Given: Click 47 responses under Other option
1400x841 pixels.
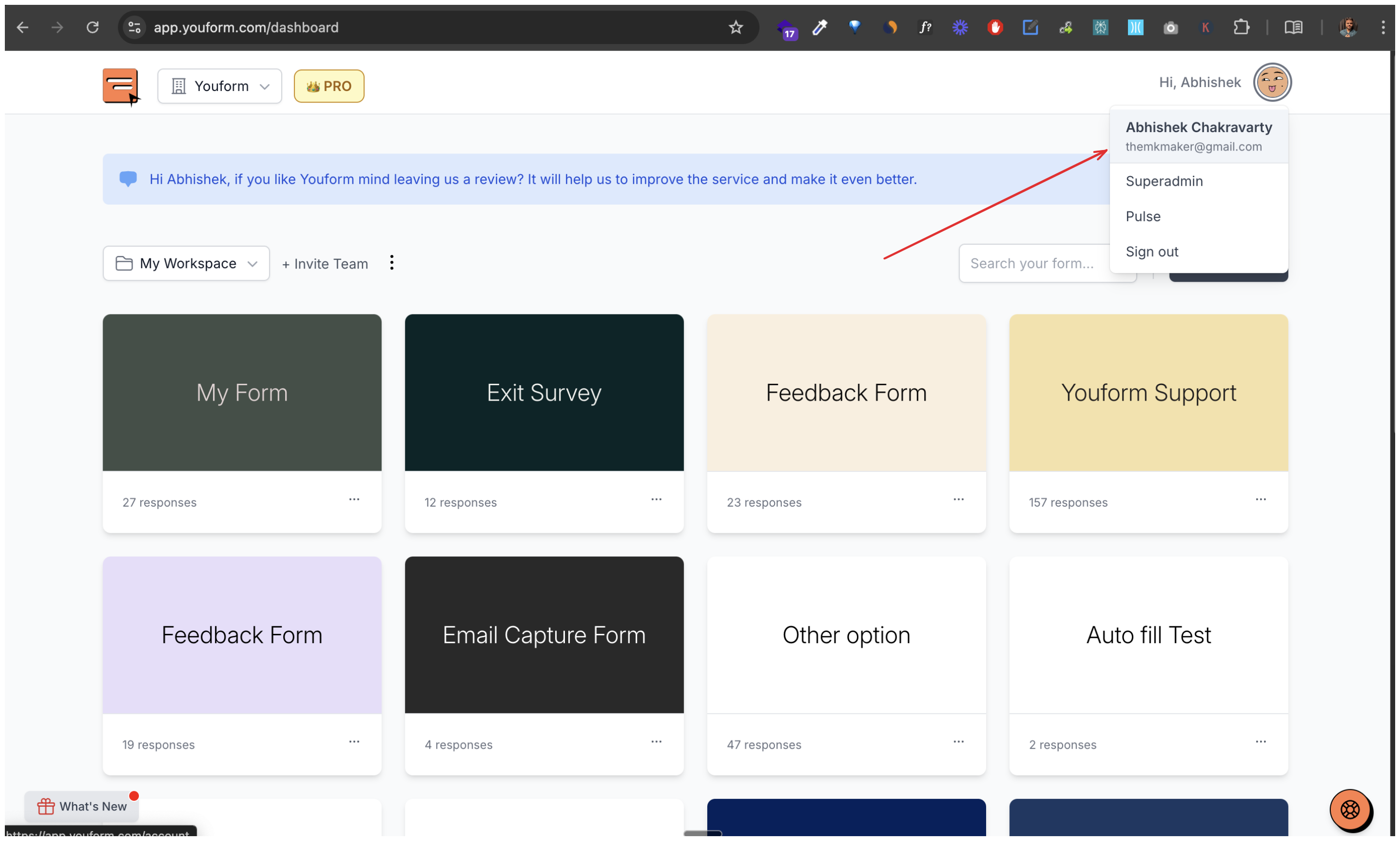Looking at the screenshot, I should (764, 745).
